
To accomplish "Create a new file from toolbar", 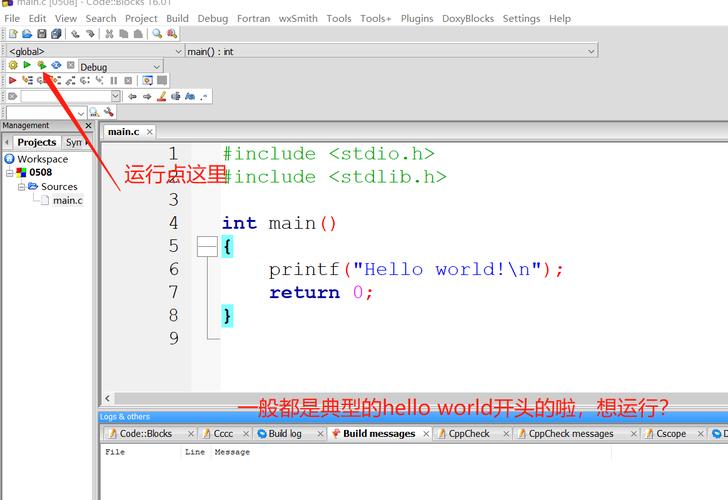I will point(13,34).
